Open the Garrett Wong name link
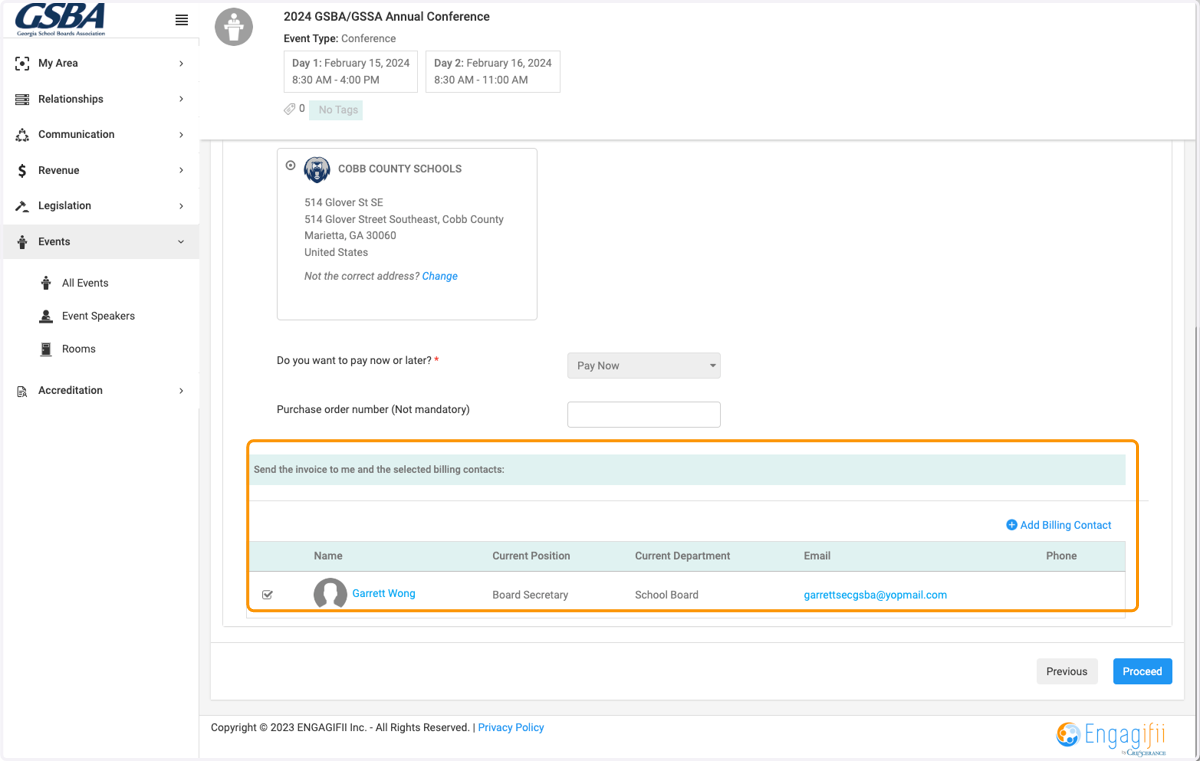Screen dimensions: 1200x761 [x=384, y=593]
